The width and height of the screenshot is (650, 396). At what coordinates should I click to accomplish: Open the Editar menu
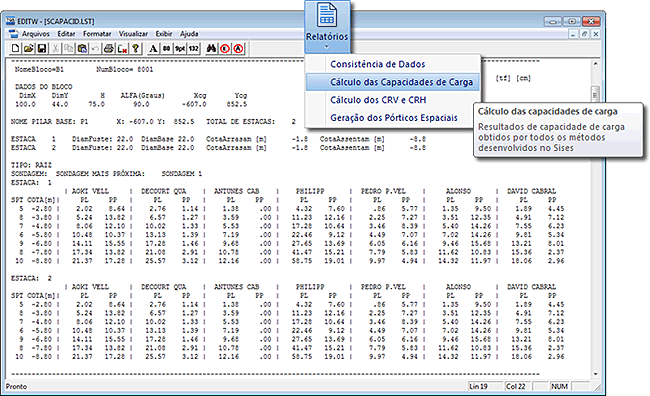click(x=66, y=34)
